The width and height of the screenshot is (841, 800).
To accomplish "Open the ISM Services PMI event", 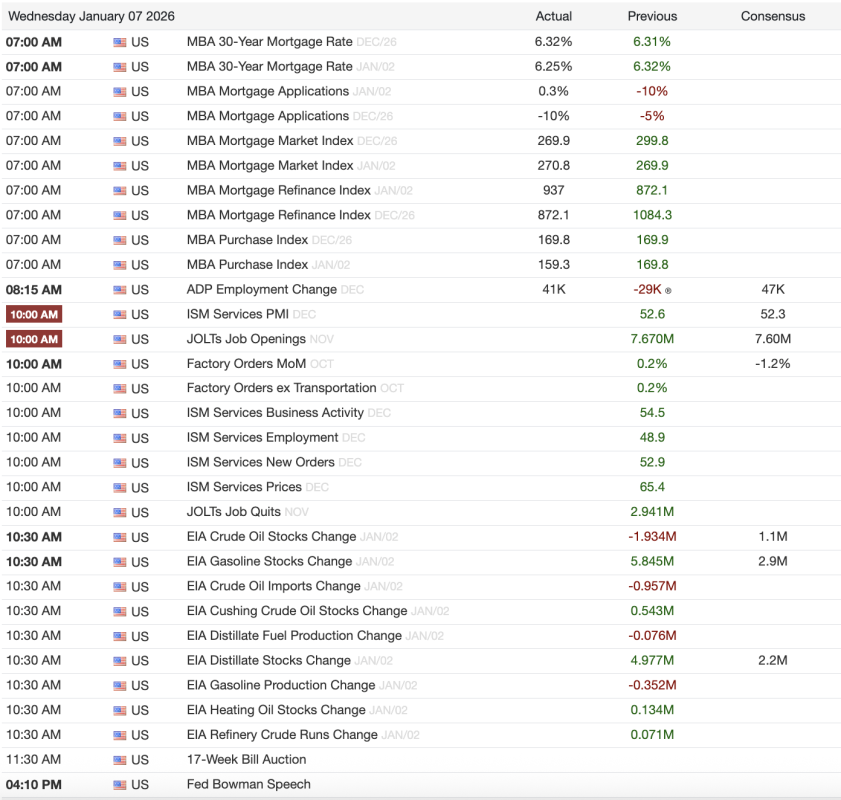I will coord(238,314).
